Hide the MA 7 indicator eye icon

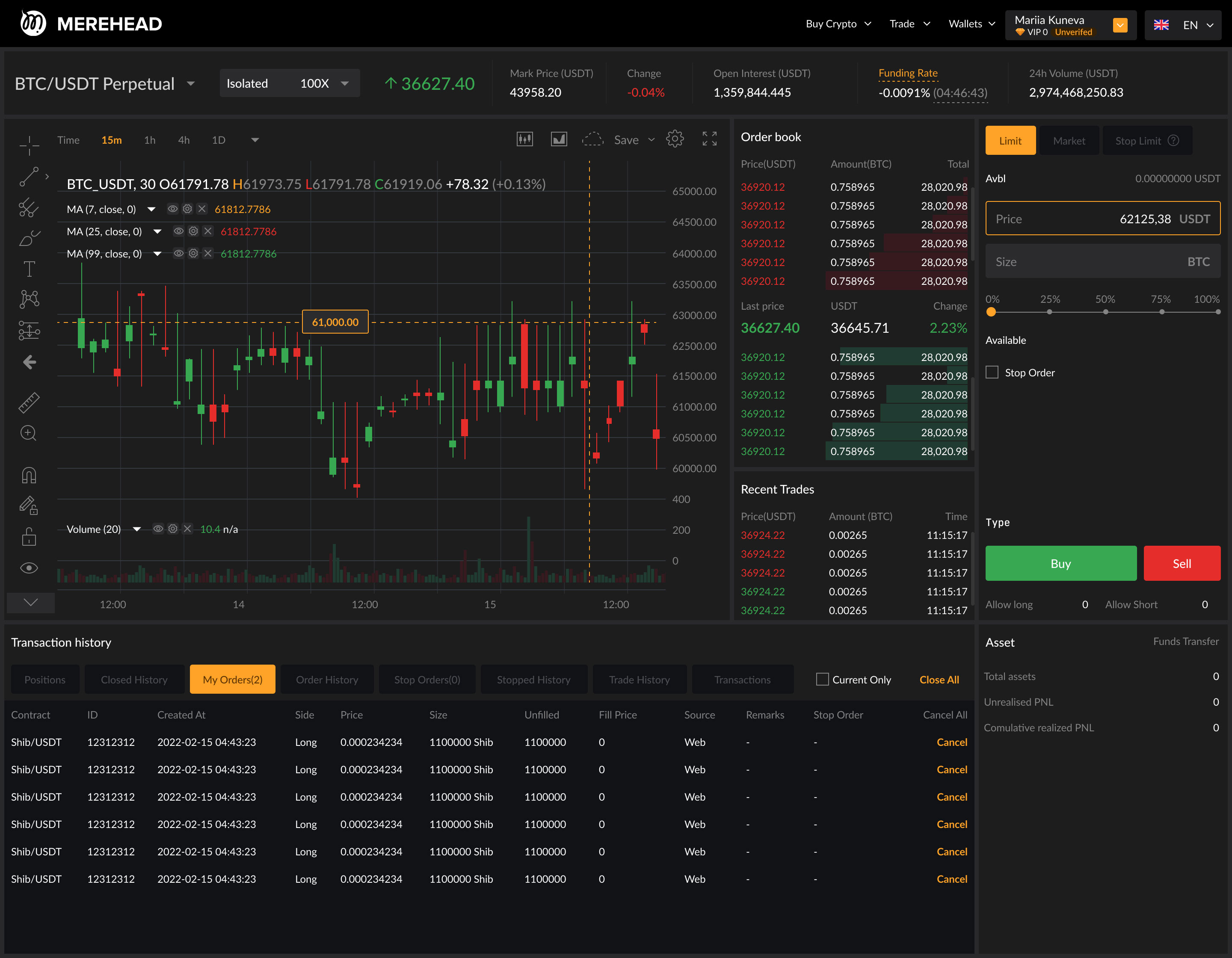[x=173, y=209]
